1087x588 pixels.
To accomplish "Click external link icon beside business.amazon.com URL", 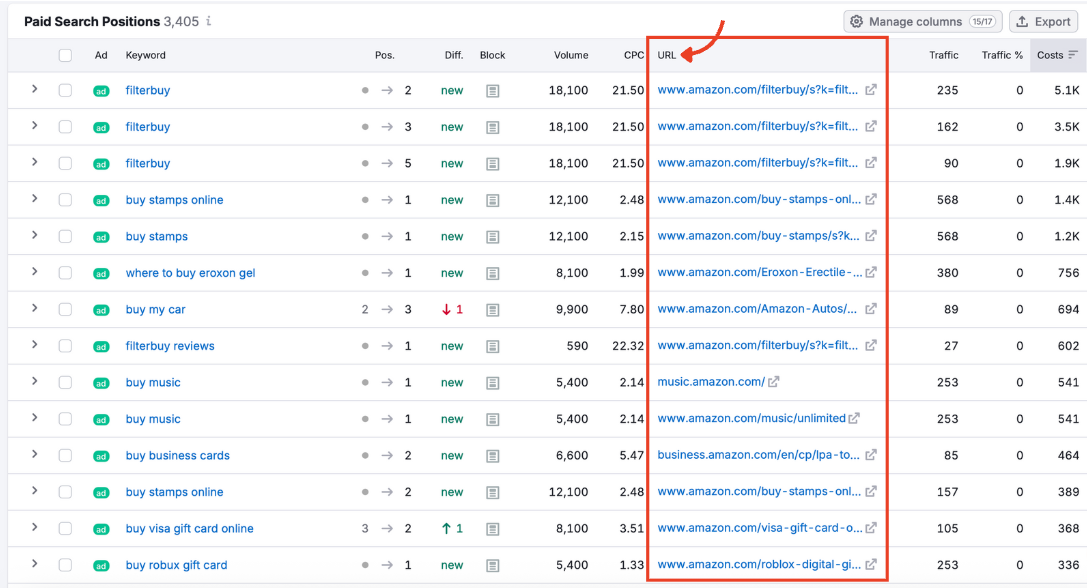I will [869, 455].
